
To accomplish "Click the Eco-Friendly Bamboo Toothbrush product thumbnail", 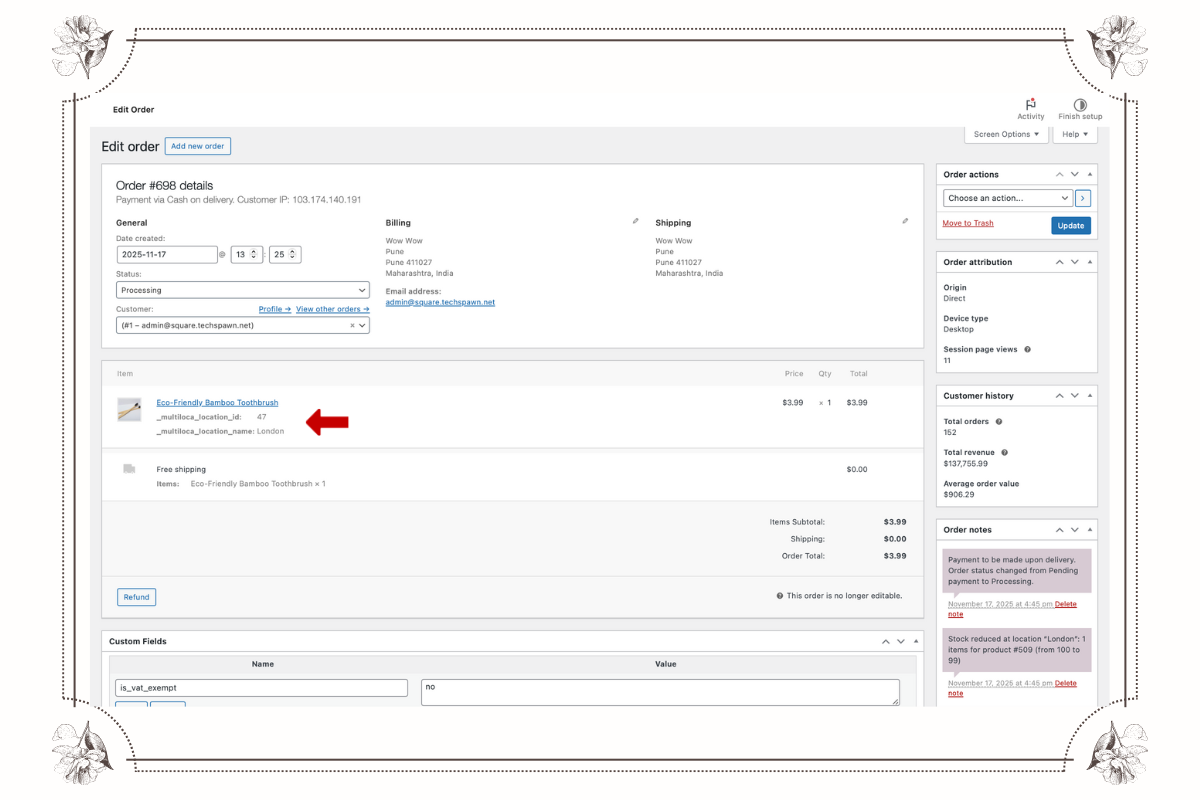I will coord(129,409).
